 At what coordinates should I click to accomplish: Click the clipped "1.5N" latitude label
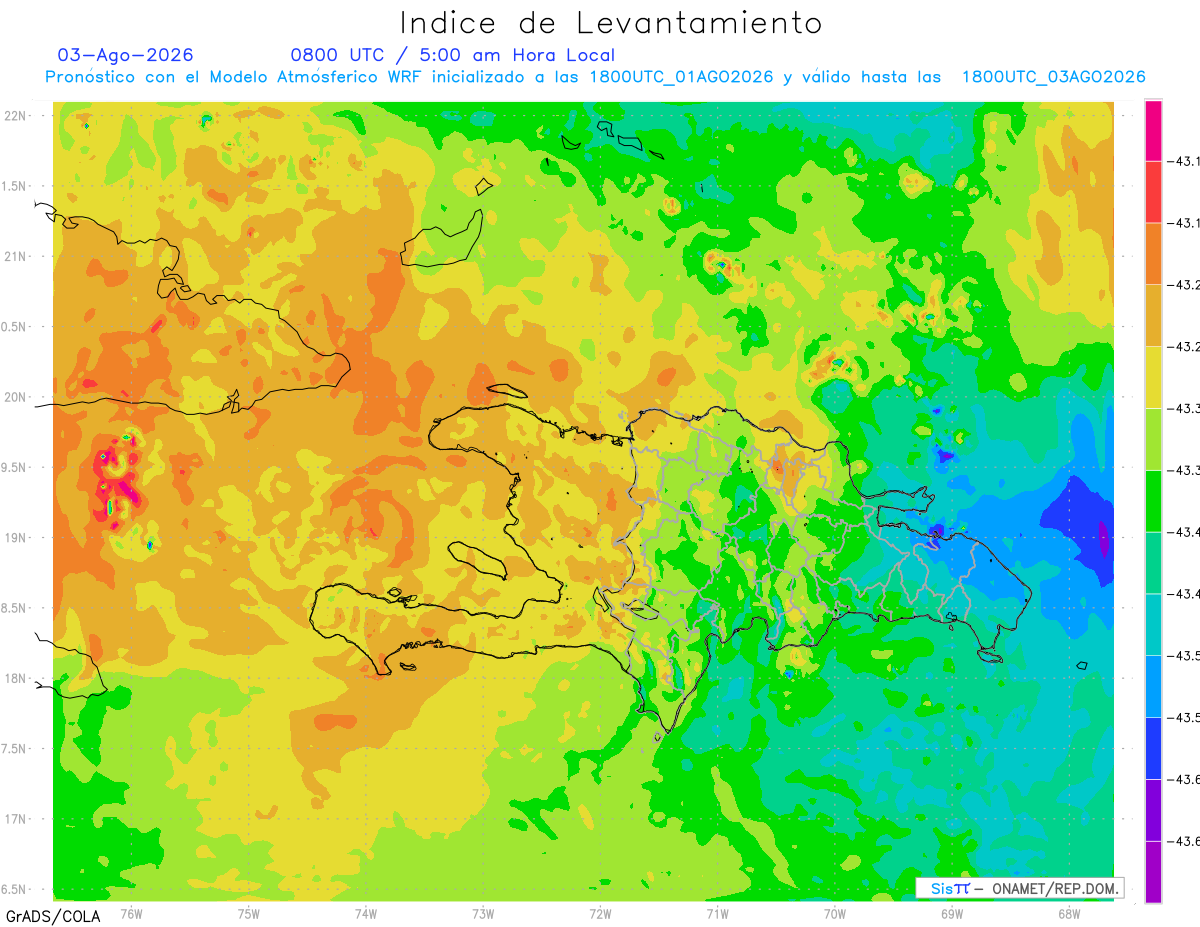point(13,187)
